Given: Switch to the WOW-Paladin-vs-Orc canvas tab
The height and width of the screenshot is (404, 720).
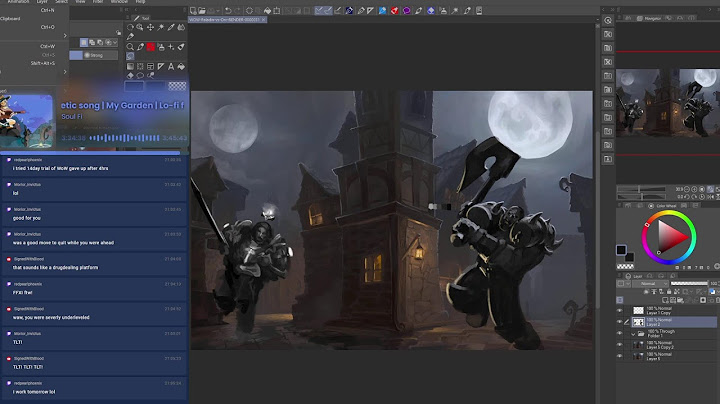Looking at the screenshot, I should 225,20.
